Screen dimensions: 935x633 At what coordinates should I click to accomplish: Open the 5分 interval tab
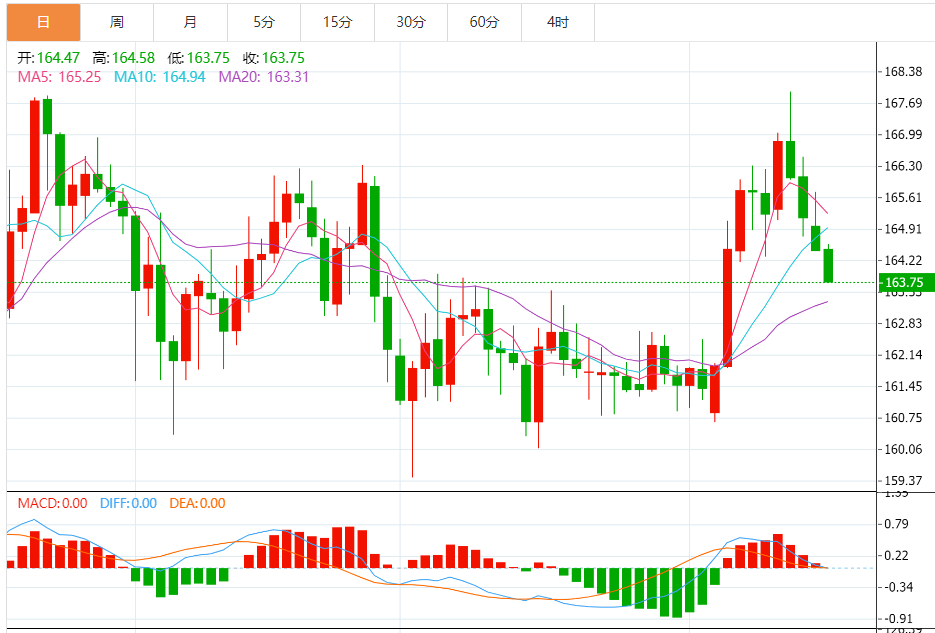[264, 23]
